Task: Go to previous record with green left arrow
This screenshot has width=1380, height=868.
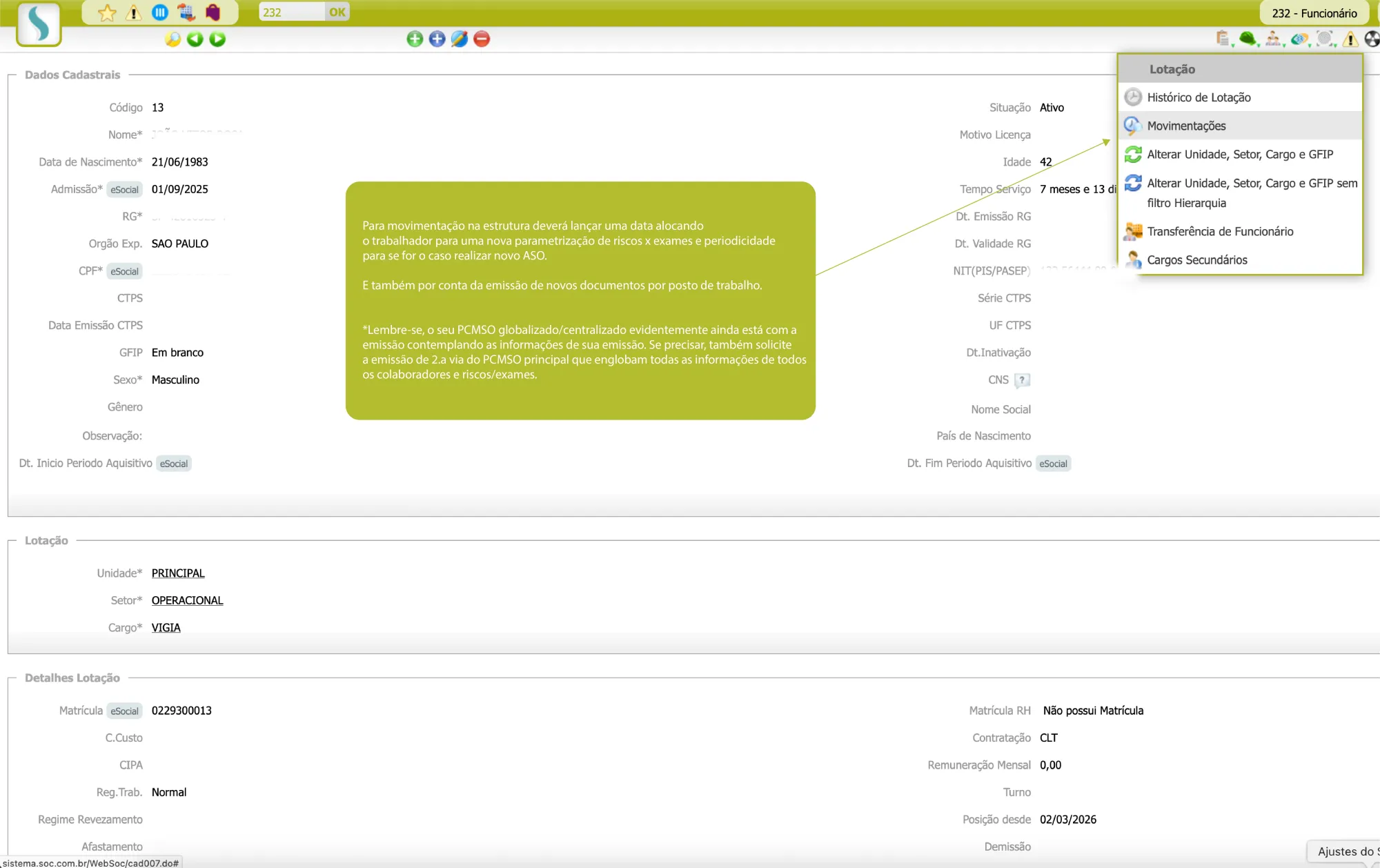Action: pyautogui.click(x=195, y=39)
